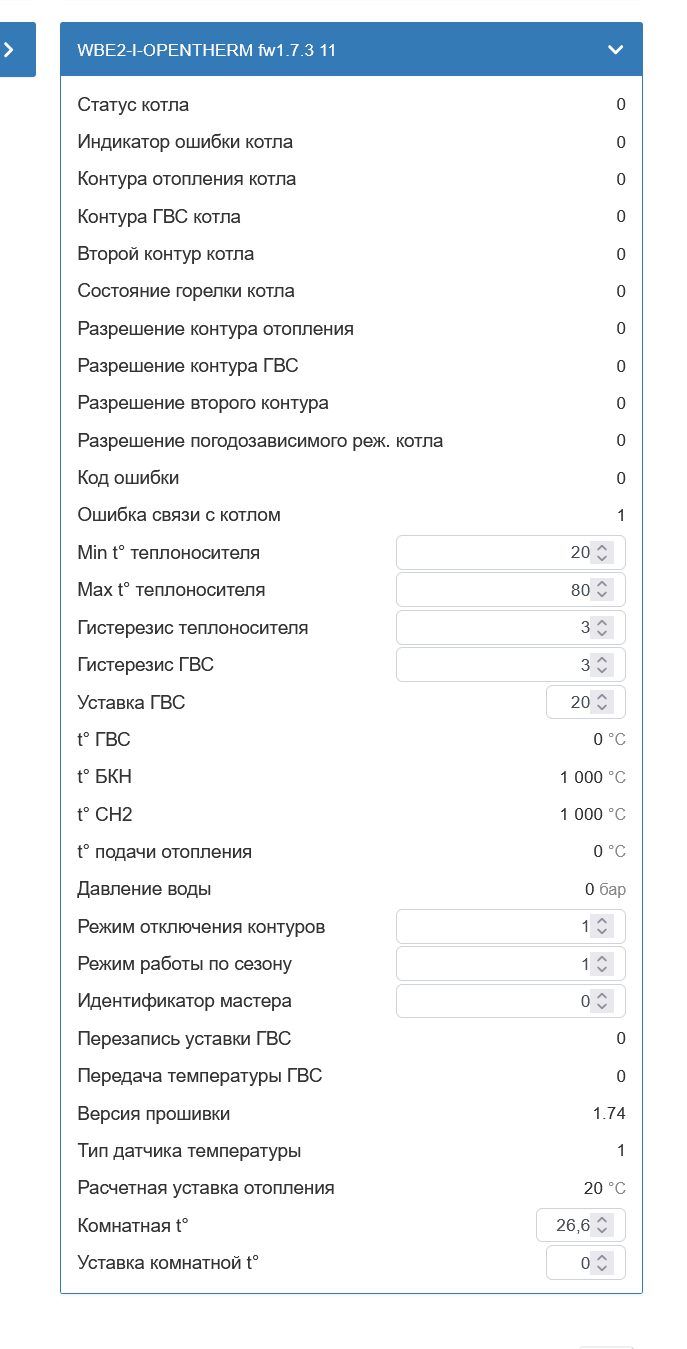Image resolution: width=687 pixels, height=1349 pixels.
Task: Click the WBE2-I-OPENTHERM fw1.7.3 header title
Action: [x=206, y=49]
